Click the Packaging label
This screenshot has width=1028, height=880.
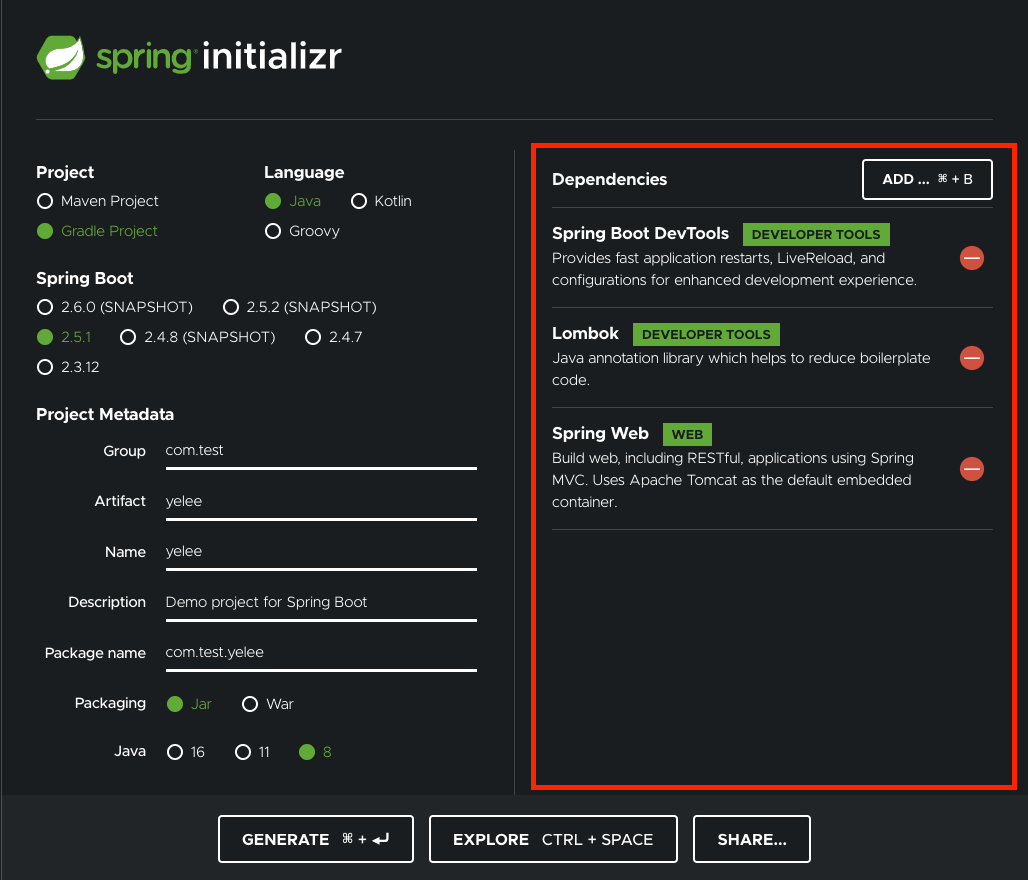tap(110, 703)
